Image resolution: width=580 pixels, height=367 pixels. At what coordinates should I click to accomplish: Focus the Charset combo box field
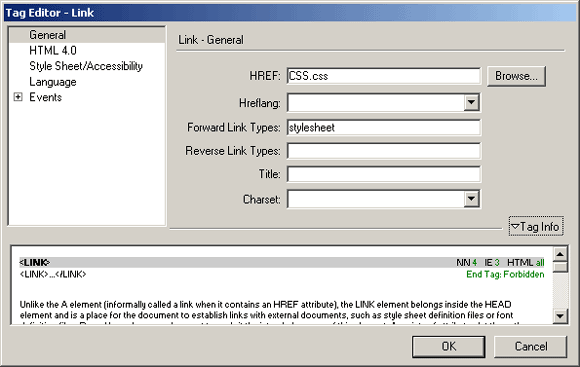tap(375, 199)
